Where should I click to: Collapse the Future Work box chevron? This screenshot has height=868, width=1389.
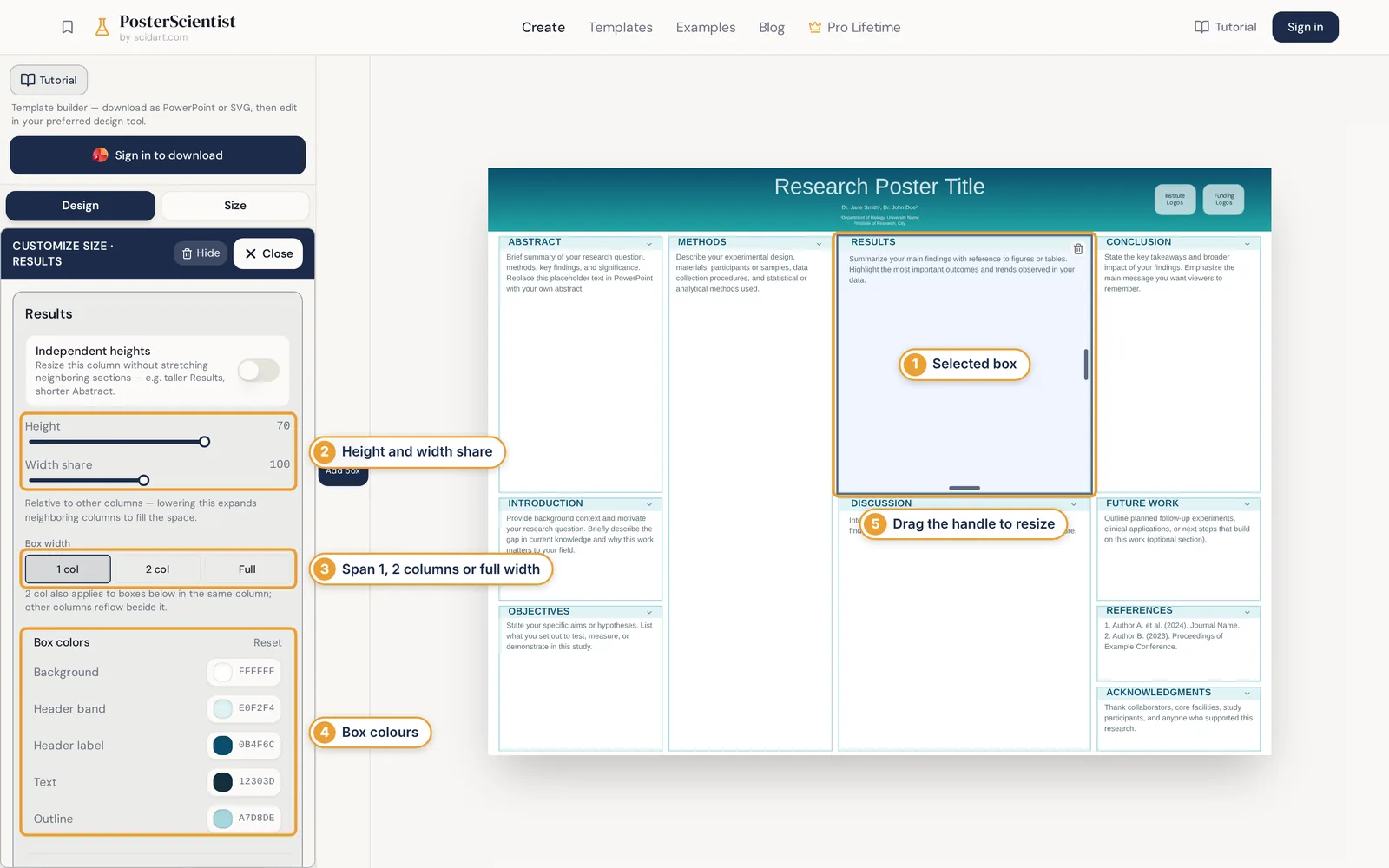1247,504
